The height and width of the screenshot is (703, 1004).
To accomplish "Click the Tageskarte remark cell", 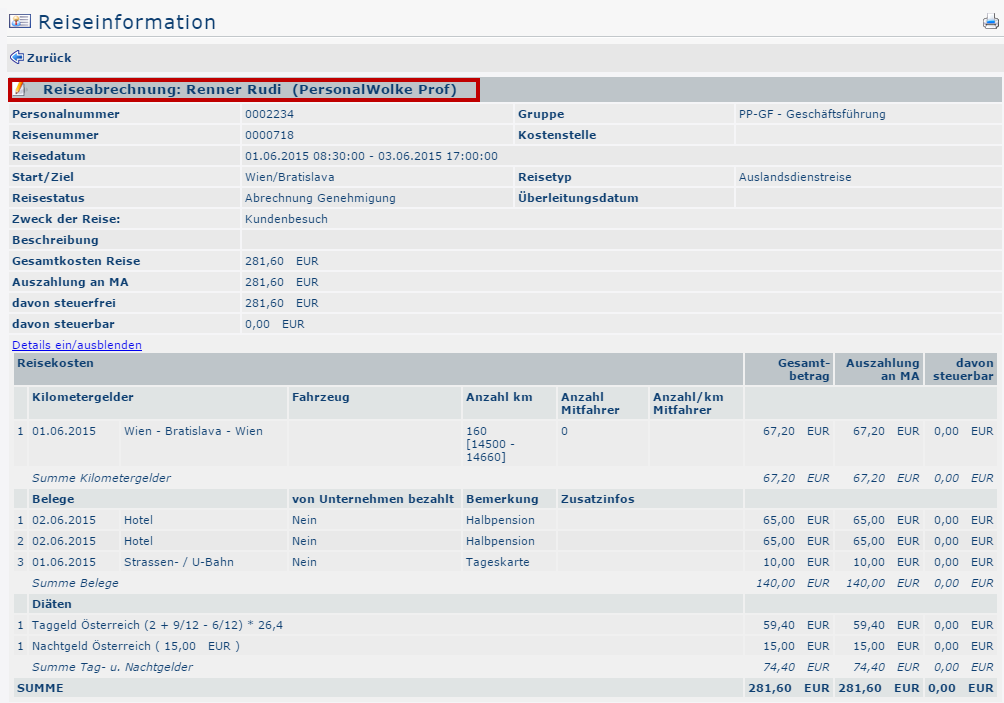I will click(497, 562).
